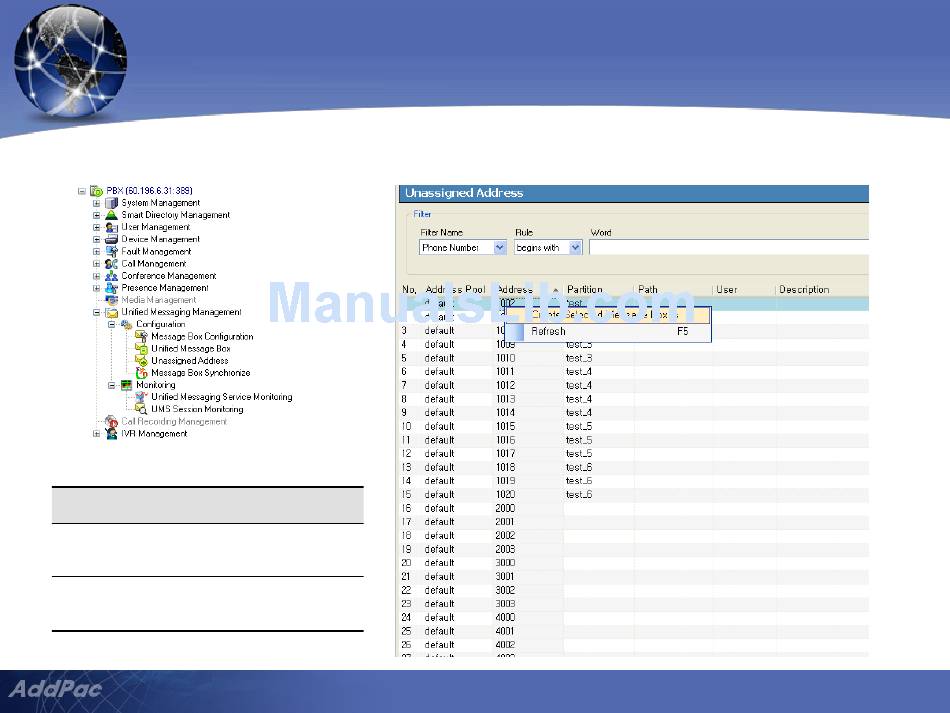Click the Unified Message Box icon
The width and height of the screenshot is (950, 713).
[142, 349]
